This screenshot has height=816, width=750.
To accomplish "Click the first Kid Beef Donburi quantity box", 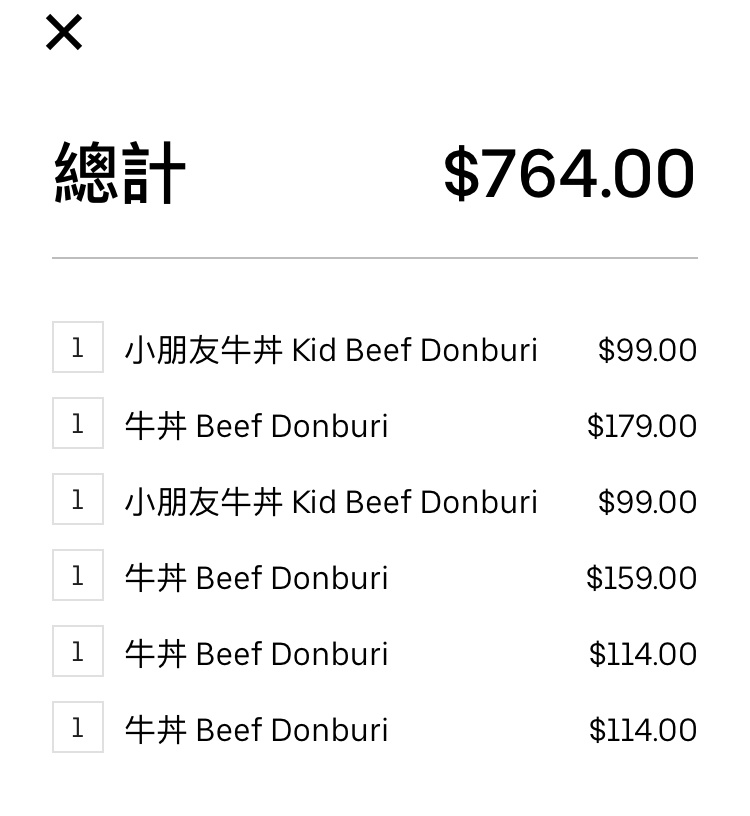I will coord(78,348).
